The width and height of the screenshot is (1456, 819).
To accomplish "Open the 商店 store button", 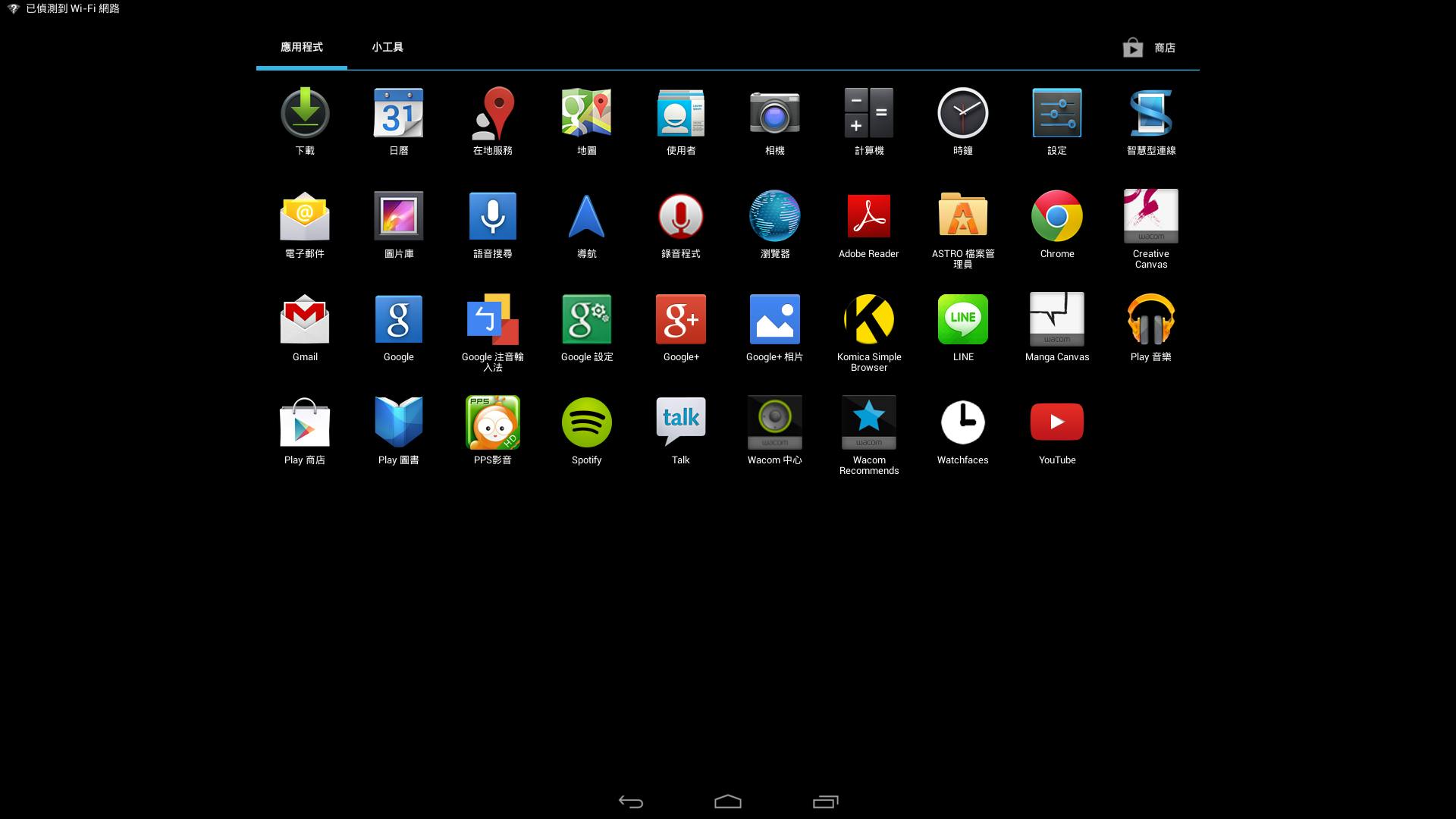I will pos(1149,48).
